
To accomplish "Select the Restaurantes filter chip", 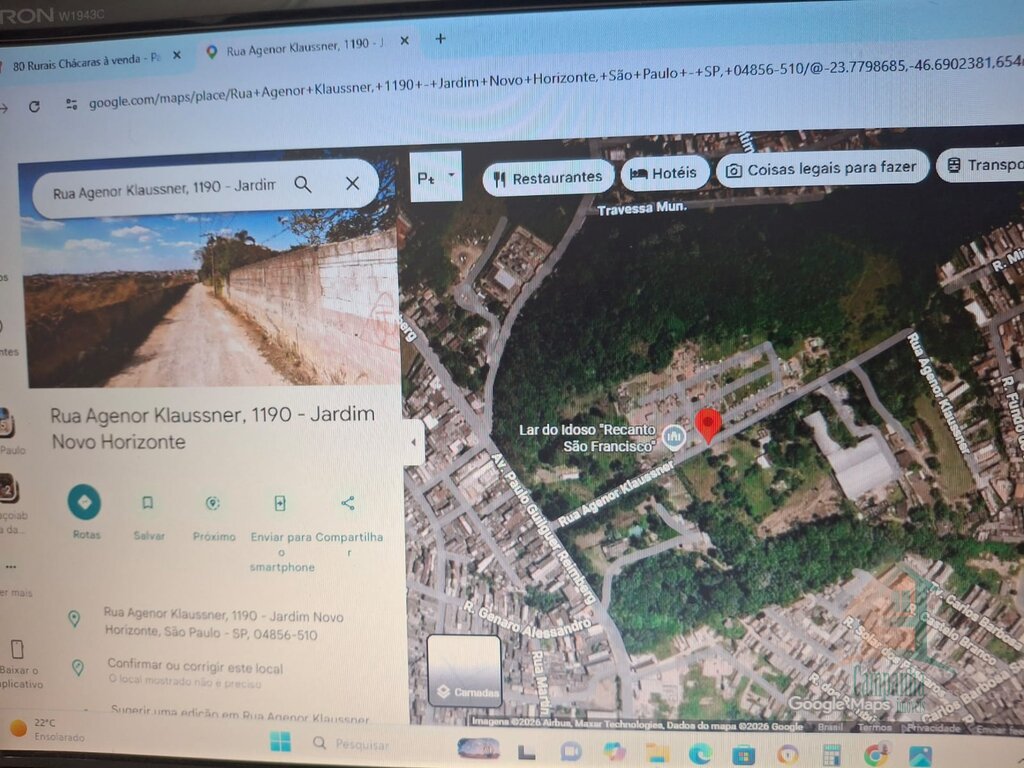I will pyautogui.click(x=548, y=177).
